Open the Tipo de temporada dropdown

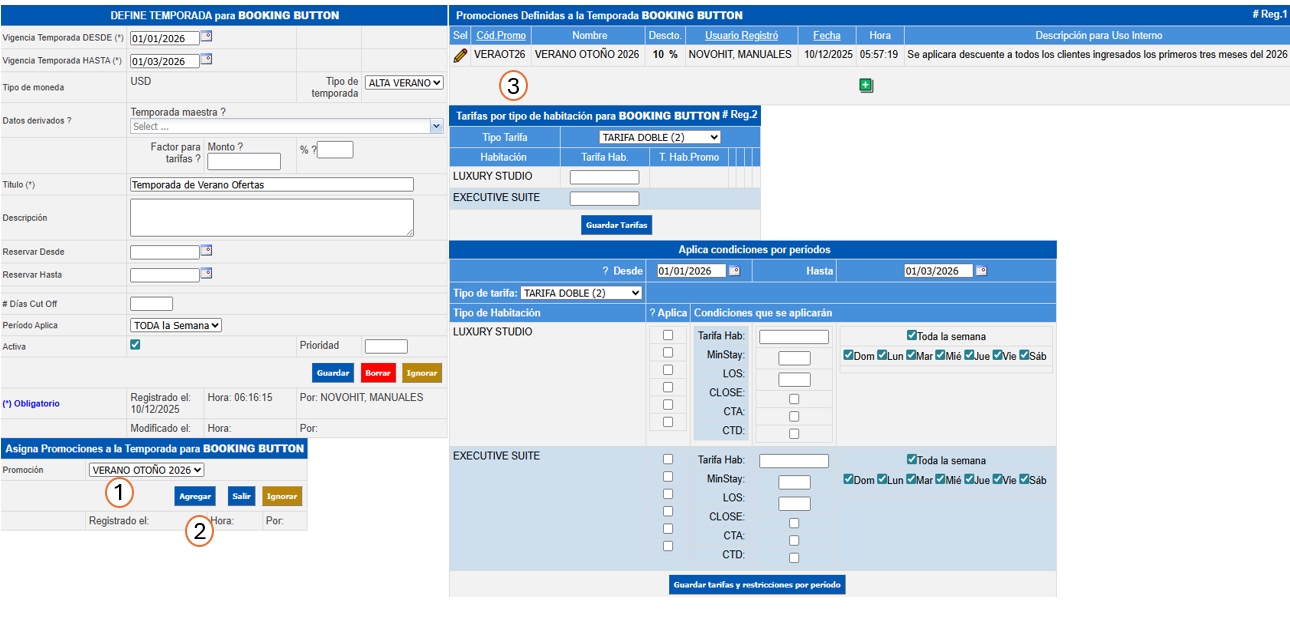[x=404, y=83]
